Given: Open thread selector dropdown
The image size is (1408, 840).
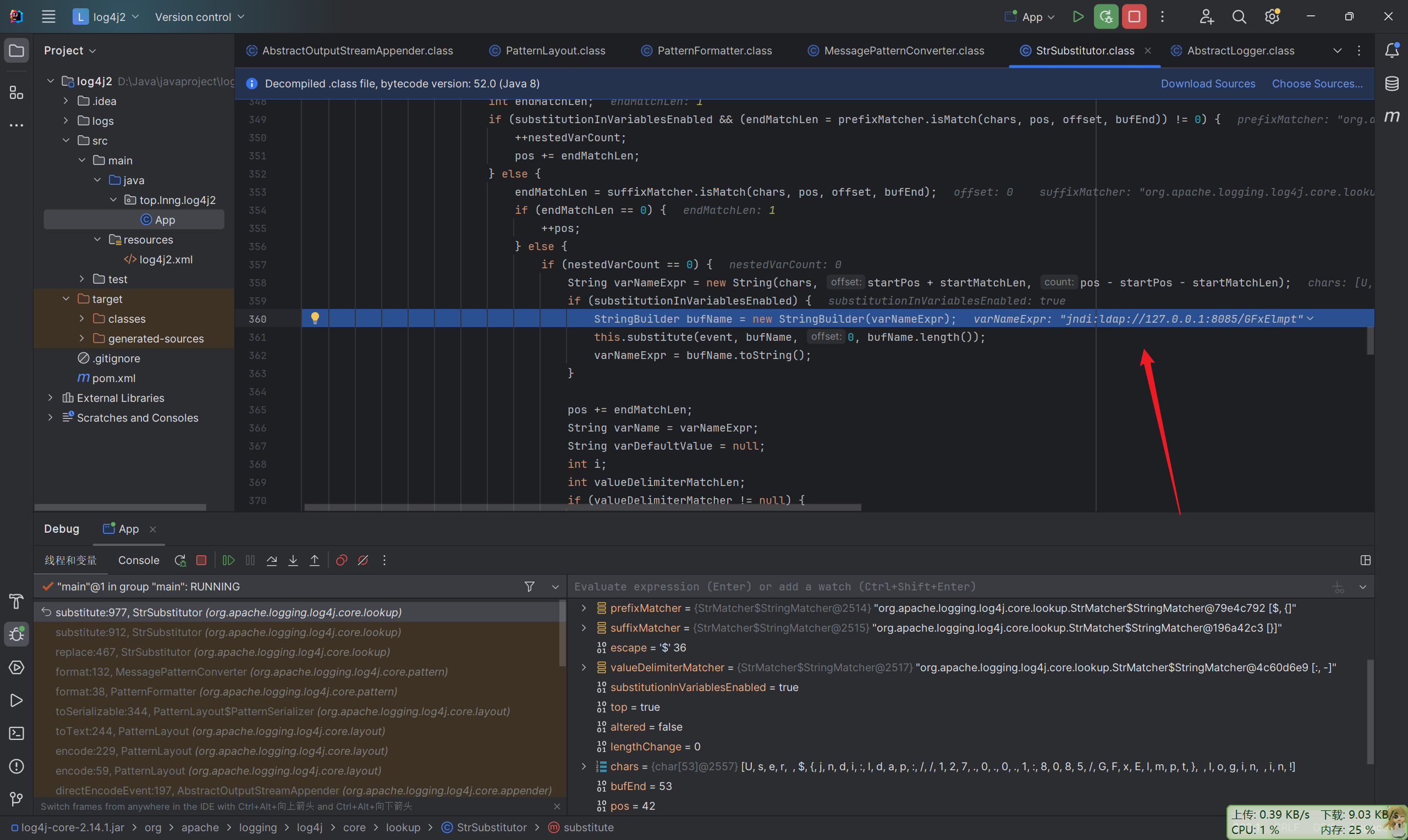Looking at the screenshot, I should pos(555,587).
